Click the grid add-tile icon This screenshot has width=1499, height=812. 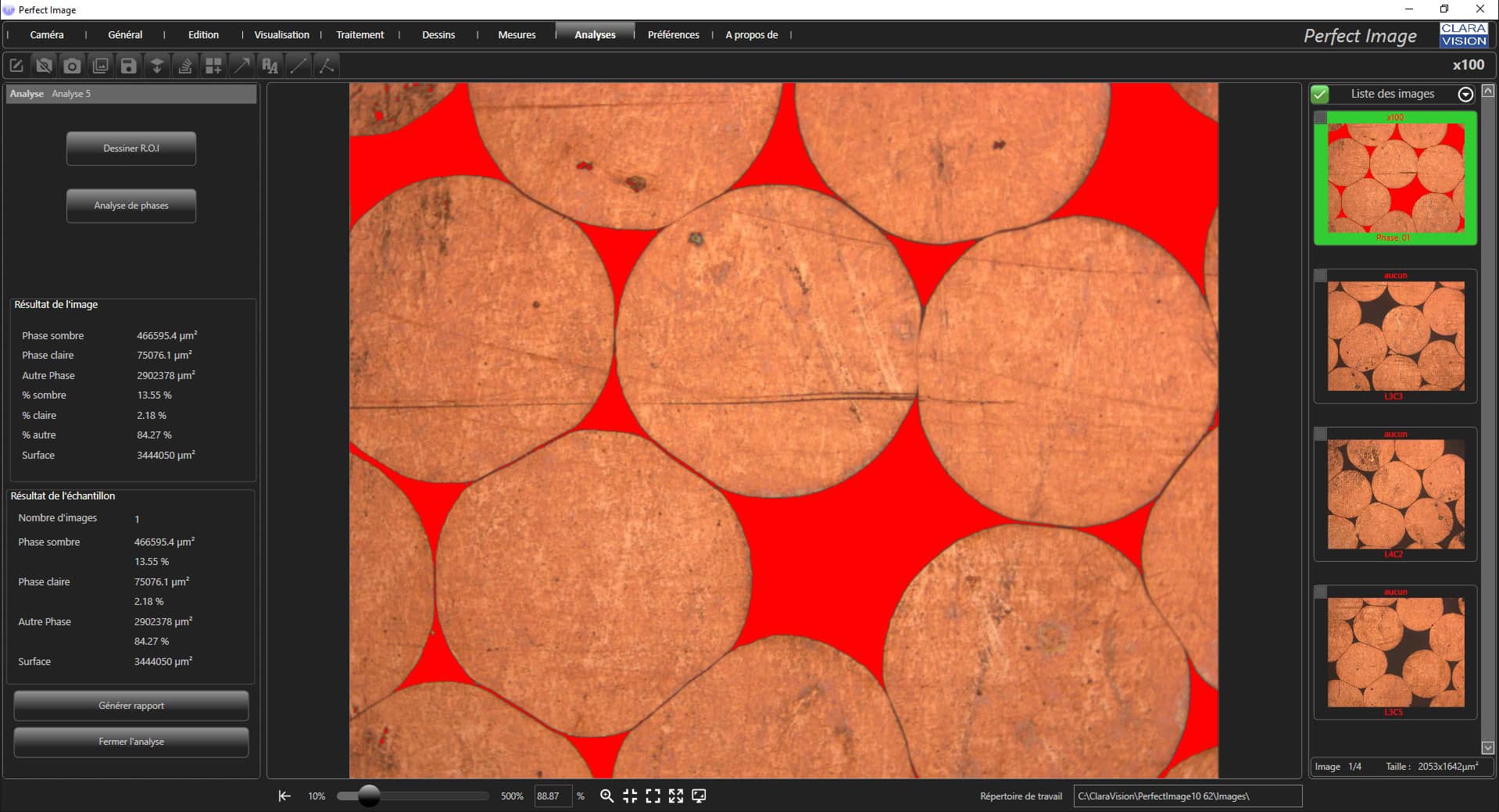[213, 66]
